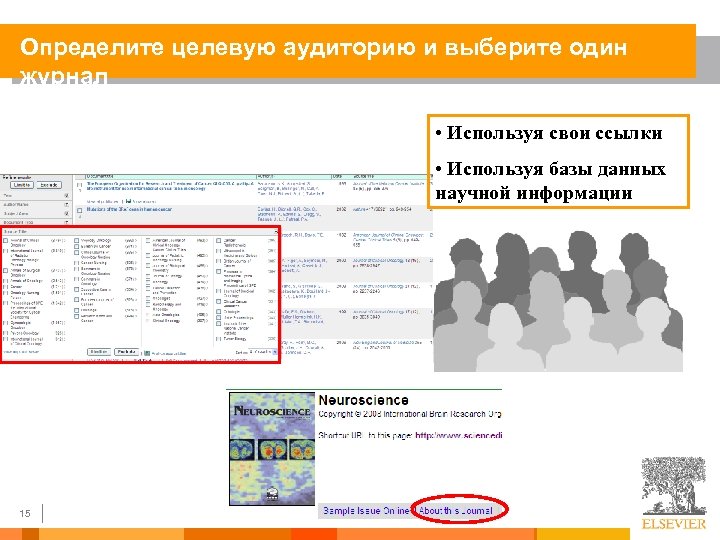This screenshot has width=720, height=540.
Task: Expand the Author Name refine section
Action: pyautogui.click(x=66, y=205)
